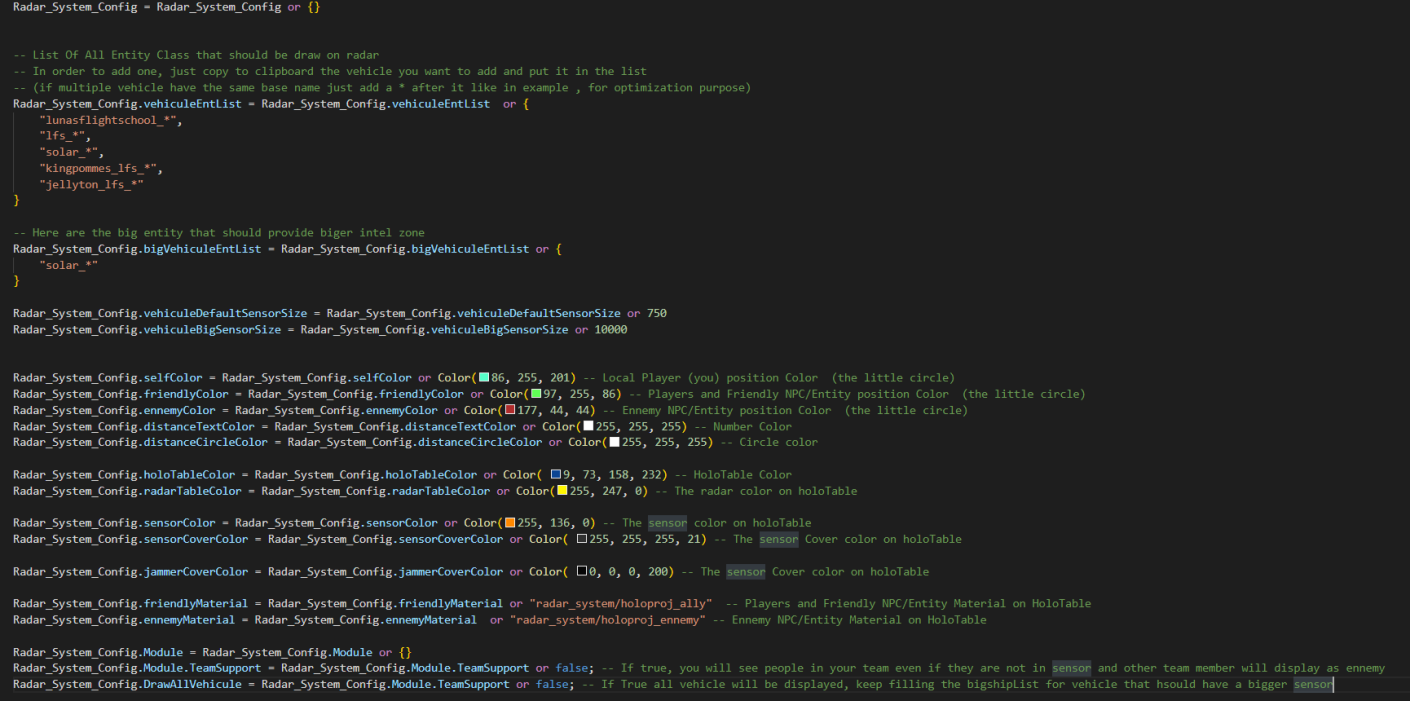
Task: Click the holoTableColor blue swatch
Action: point(556,475)
